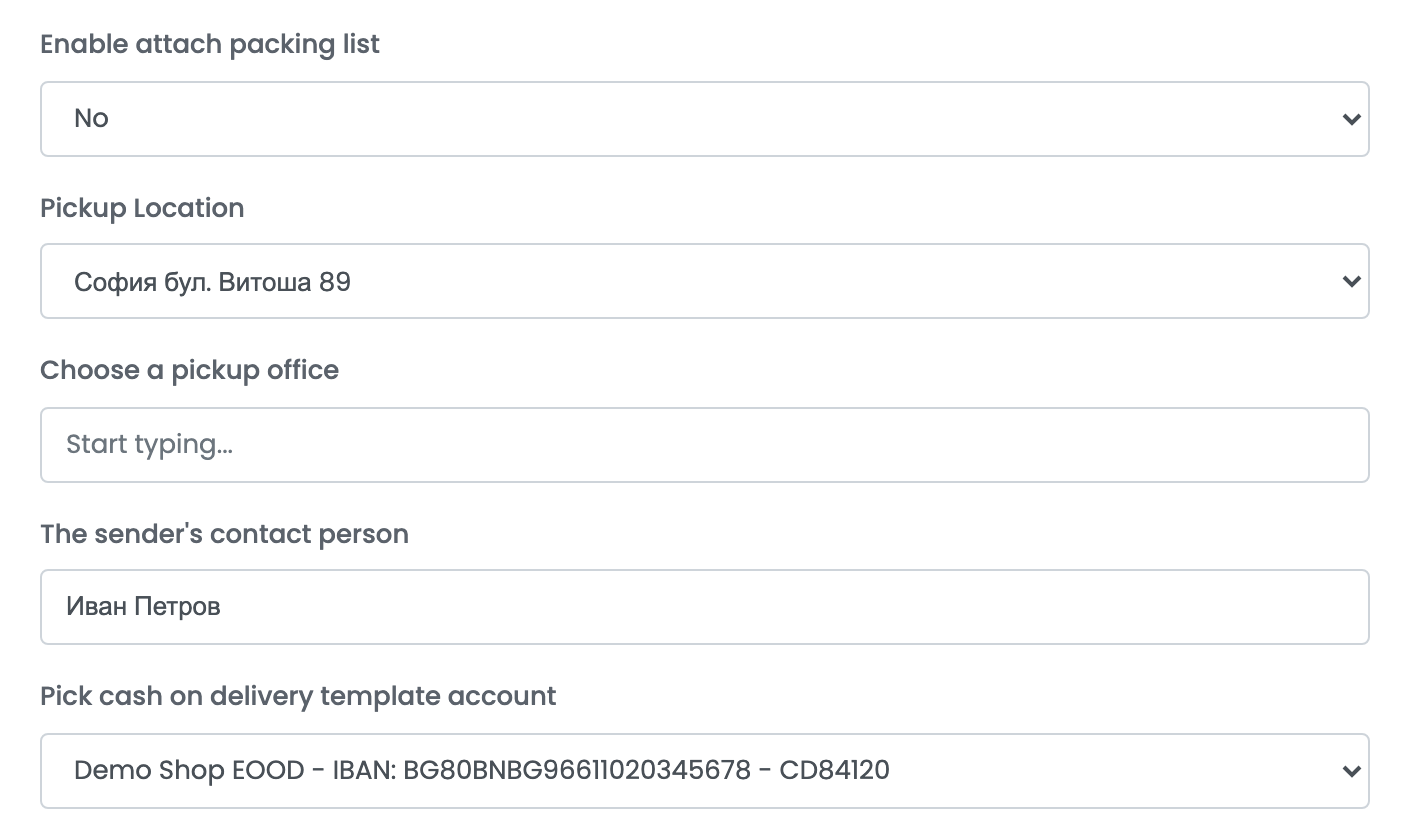Click the chevron arrow on the IBAN account select
Viewport: 1410px width, 840px height.
pos(1351,771)
